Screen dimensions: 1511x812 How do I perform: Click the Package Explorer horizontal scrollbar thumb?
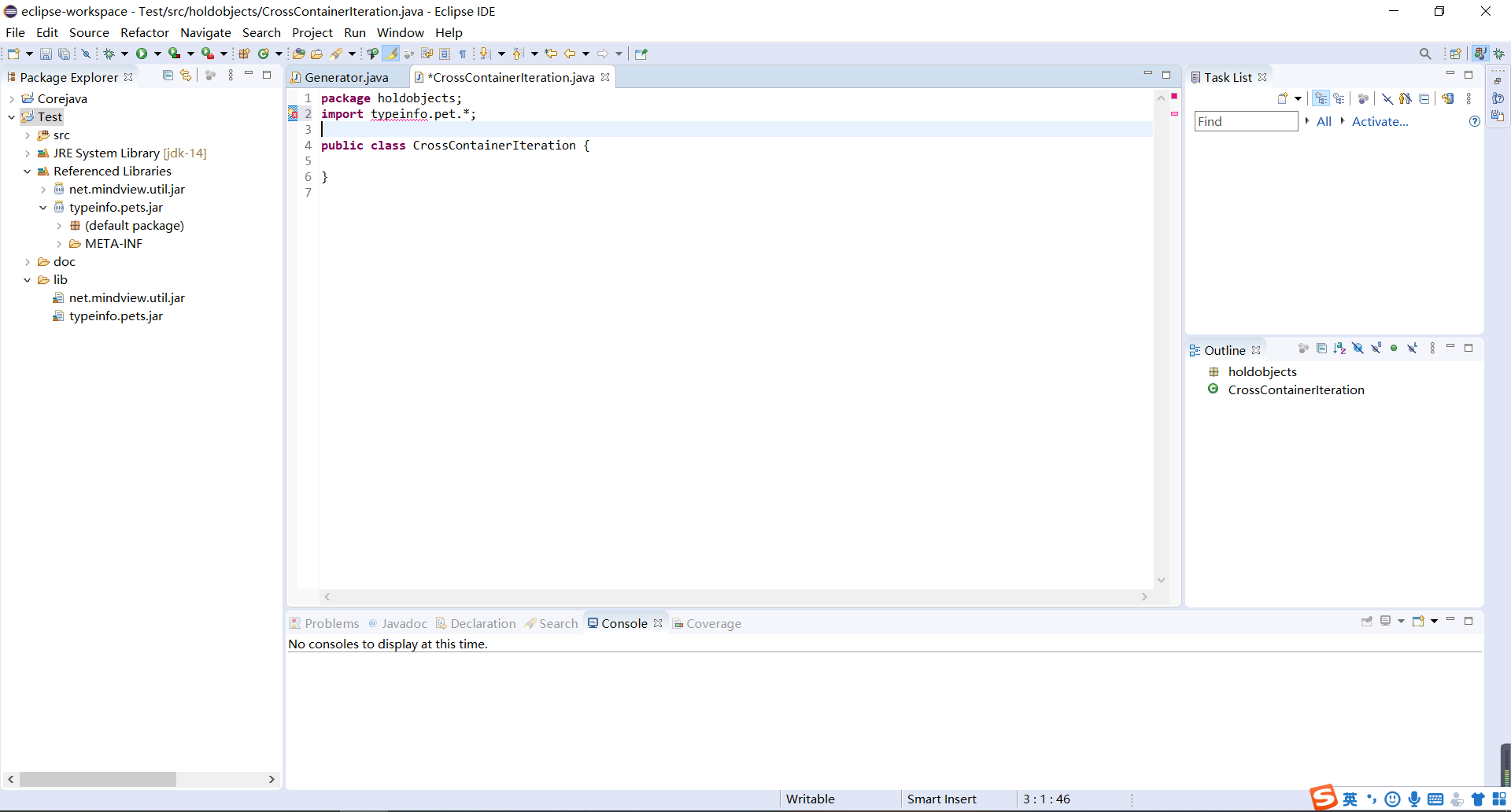coord(98,779)
